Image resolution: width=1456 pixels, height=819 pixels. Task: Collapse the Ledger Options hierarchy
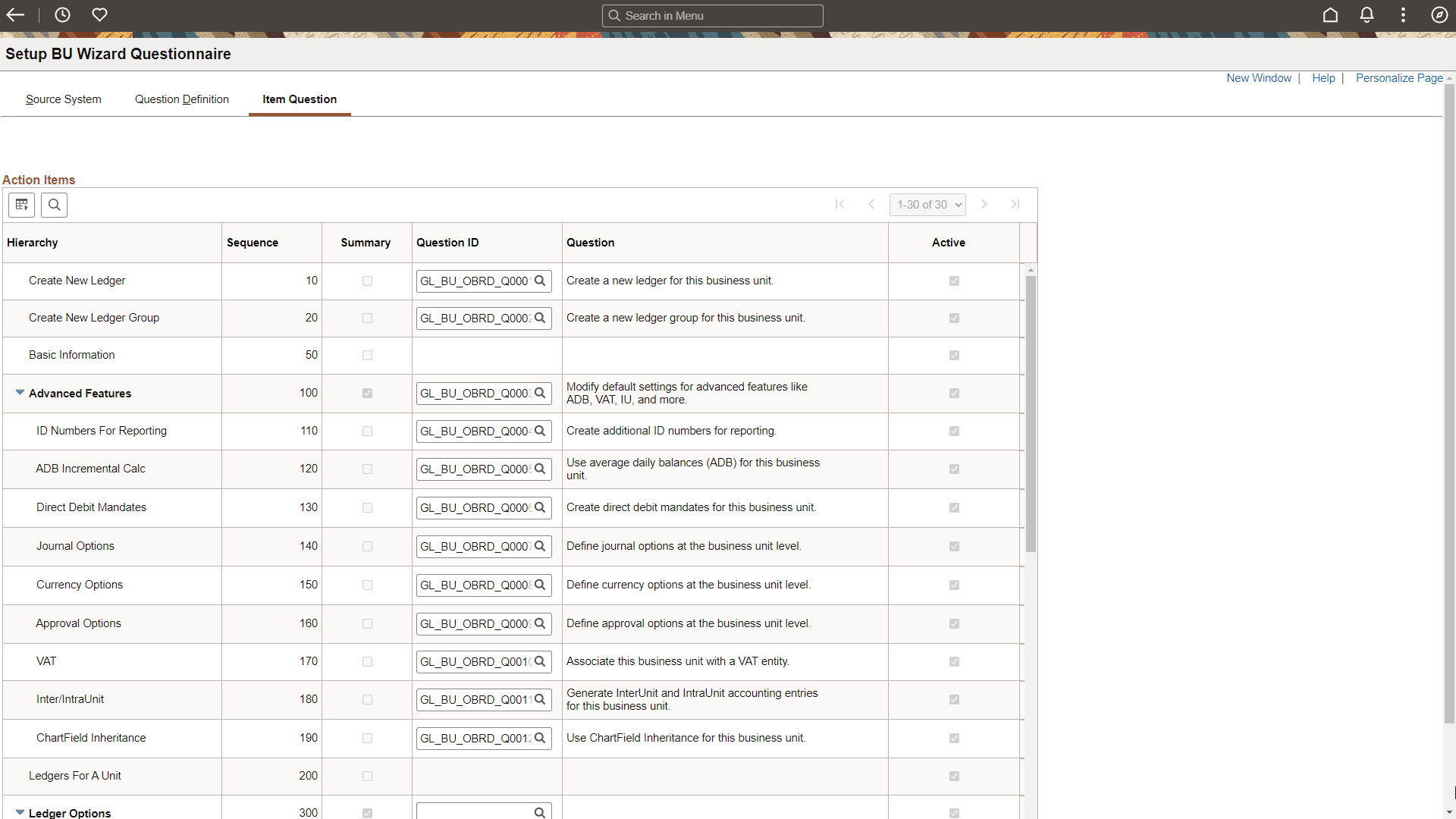coord(20,812)
